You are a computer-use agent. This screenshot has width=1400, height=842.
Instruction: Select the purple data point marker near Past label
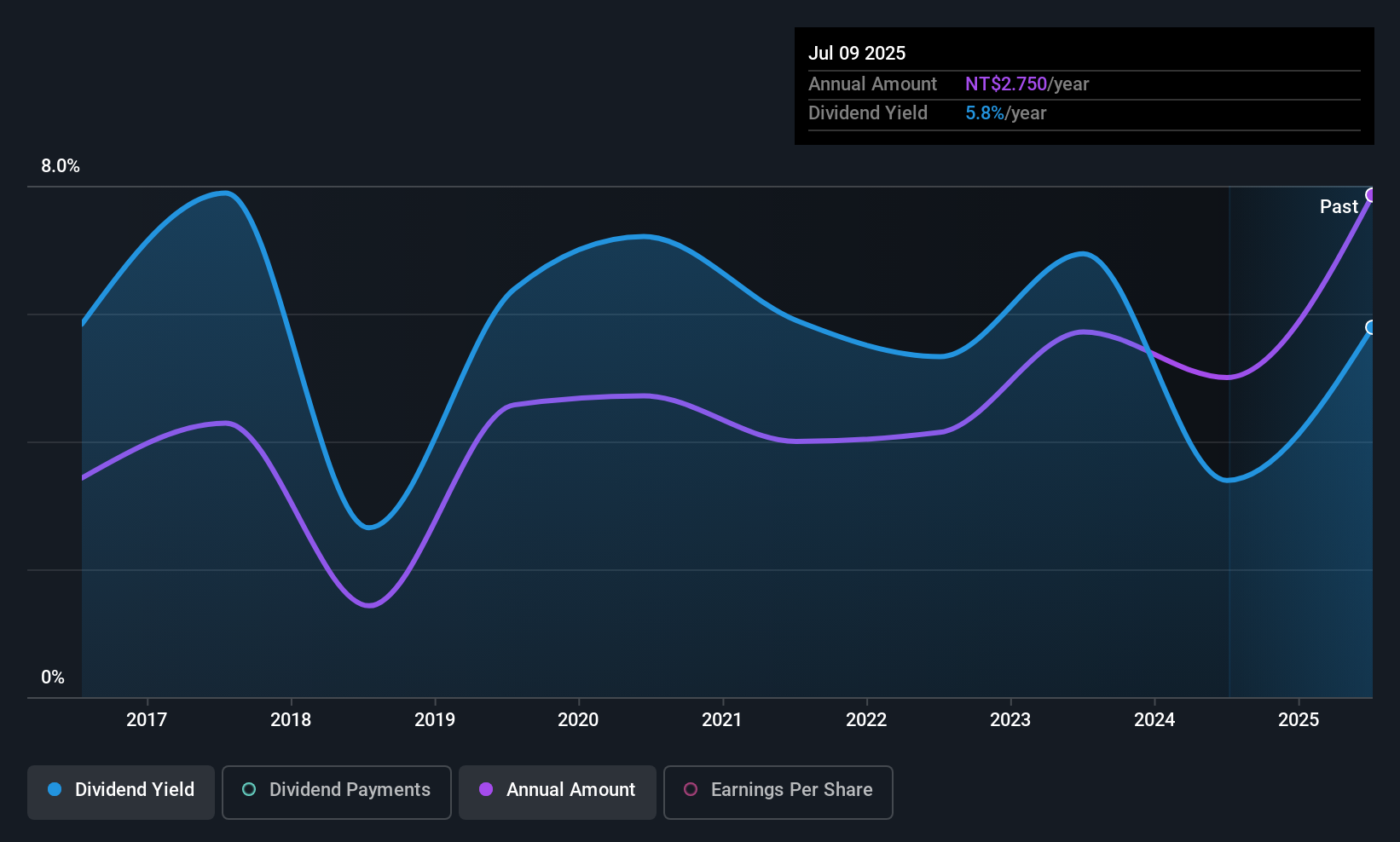click(1370, 195)
